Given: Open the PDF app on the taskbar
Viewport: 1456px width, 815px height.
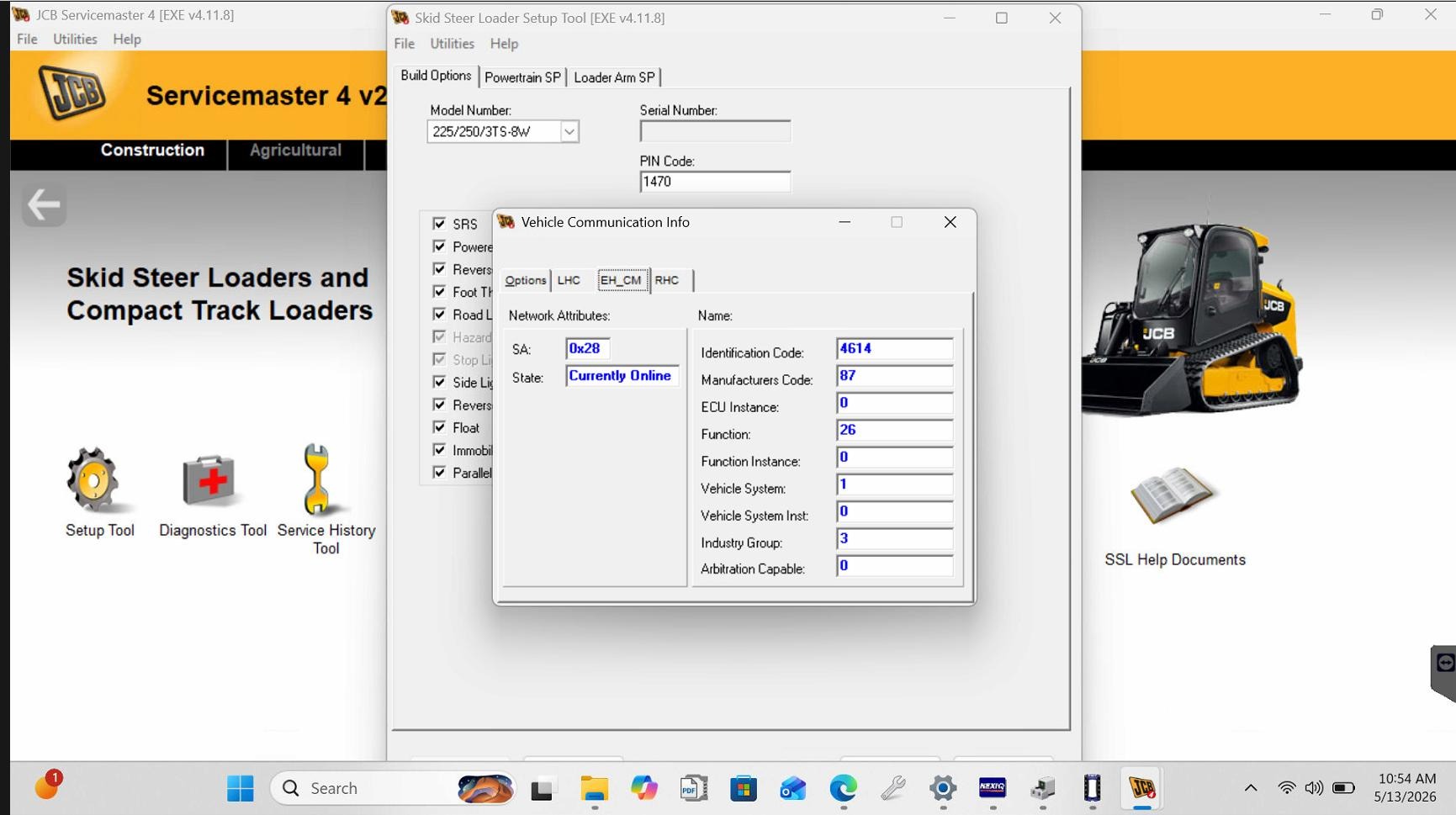Looking at the screenshot, I should (x=694, y=788).
